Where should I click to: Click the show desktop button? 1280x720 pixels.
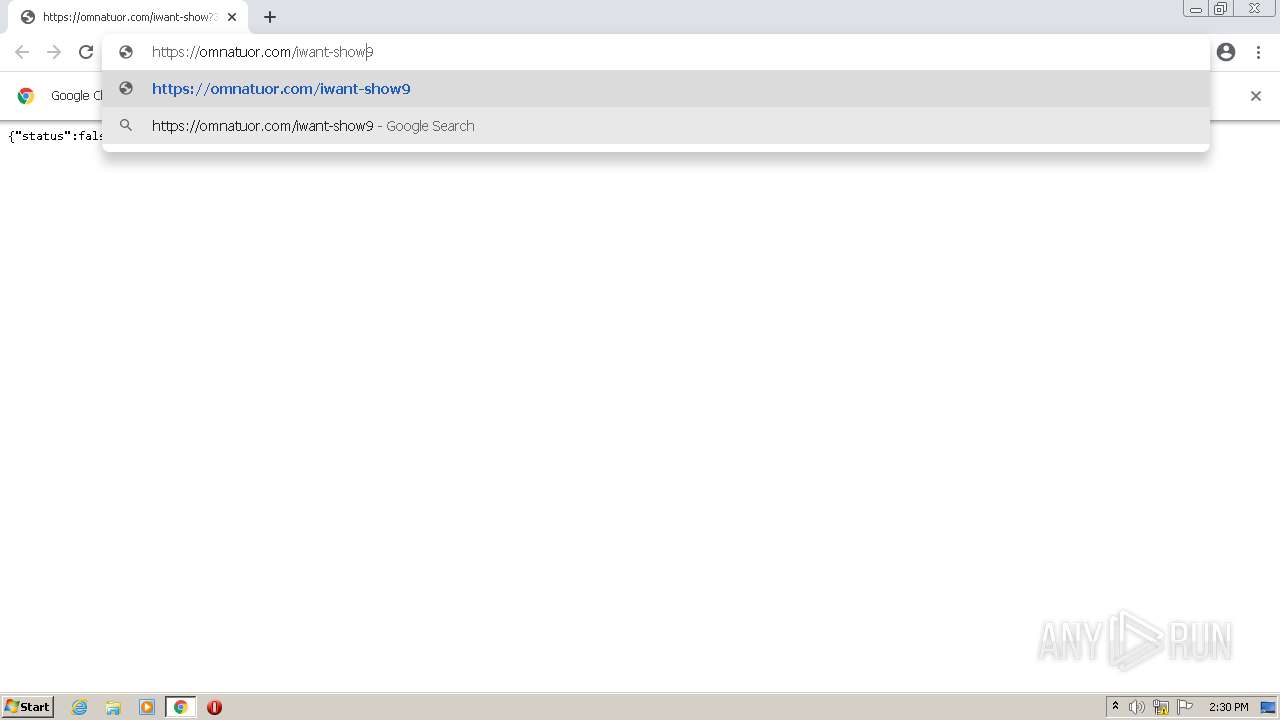[x=1269, y=707]
